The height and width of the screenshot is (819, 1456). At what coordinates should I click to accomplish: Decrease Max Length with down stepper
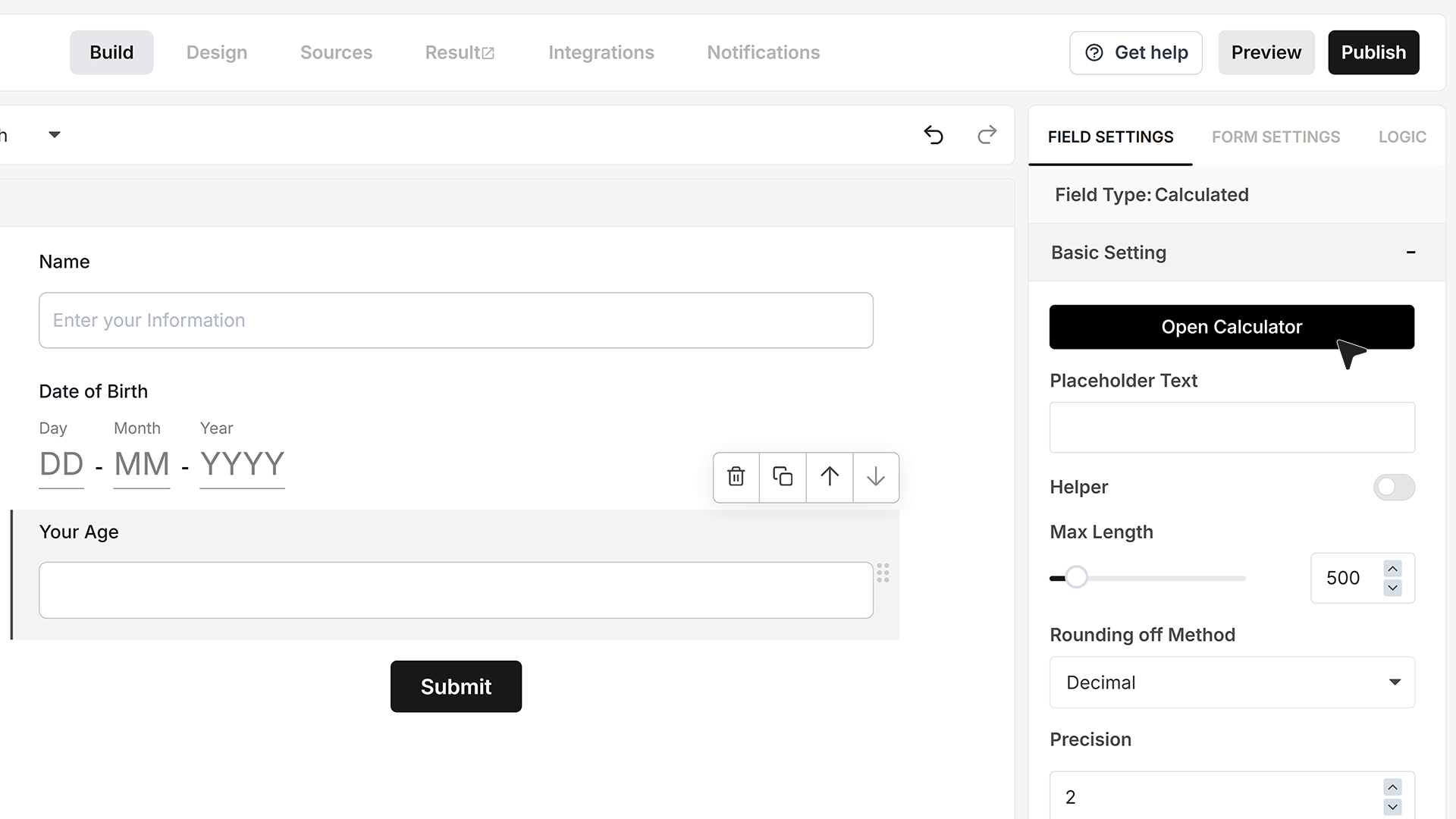[x=1392, y=588]
